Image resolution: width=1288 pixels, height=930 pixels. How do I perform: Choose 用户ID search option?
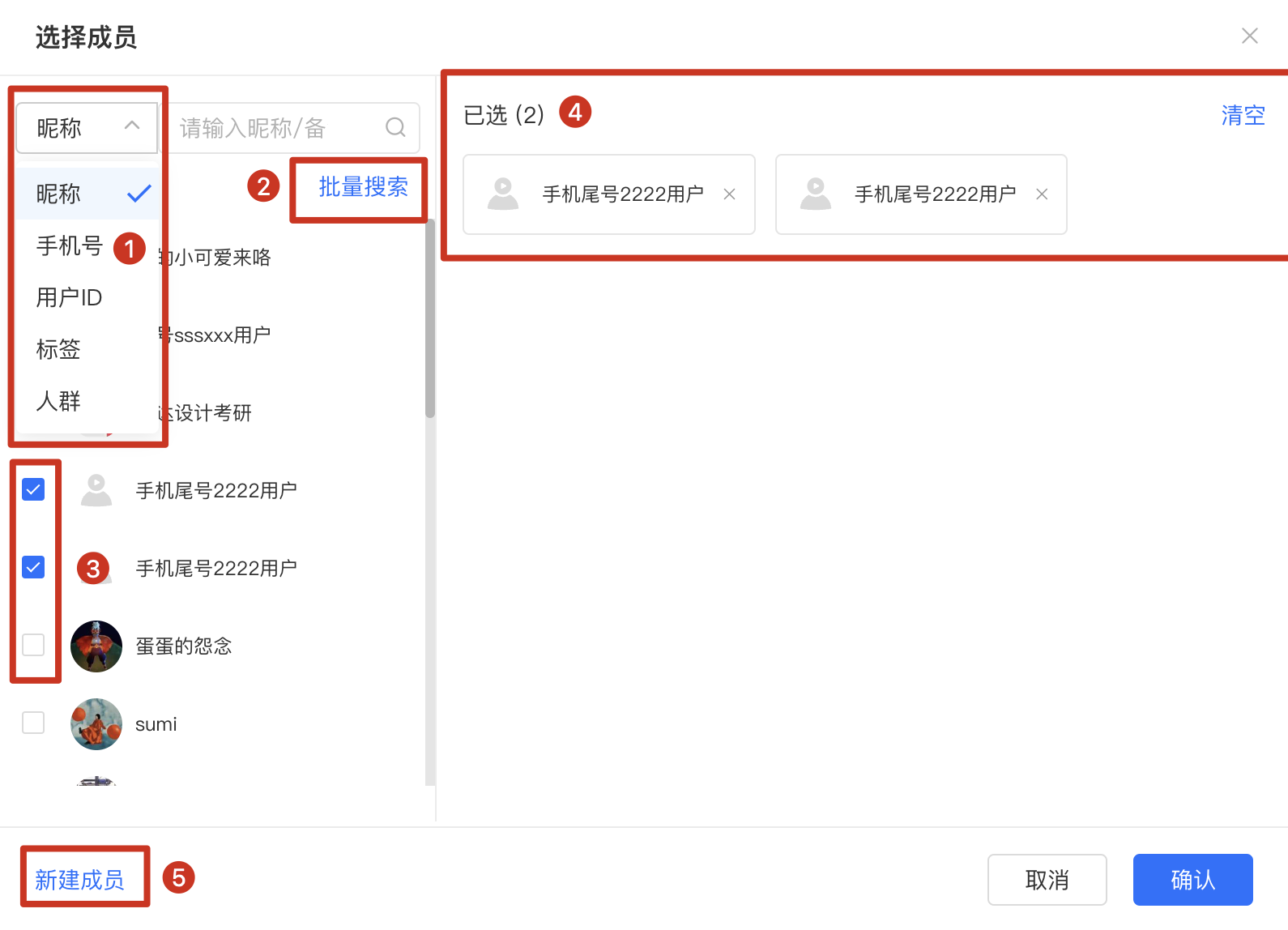click(70, 297)
